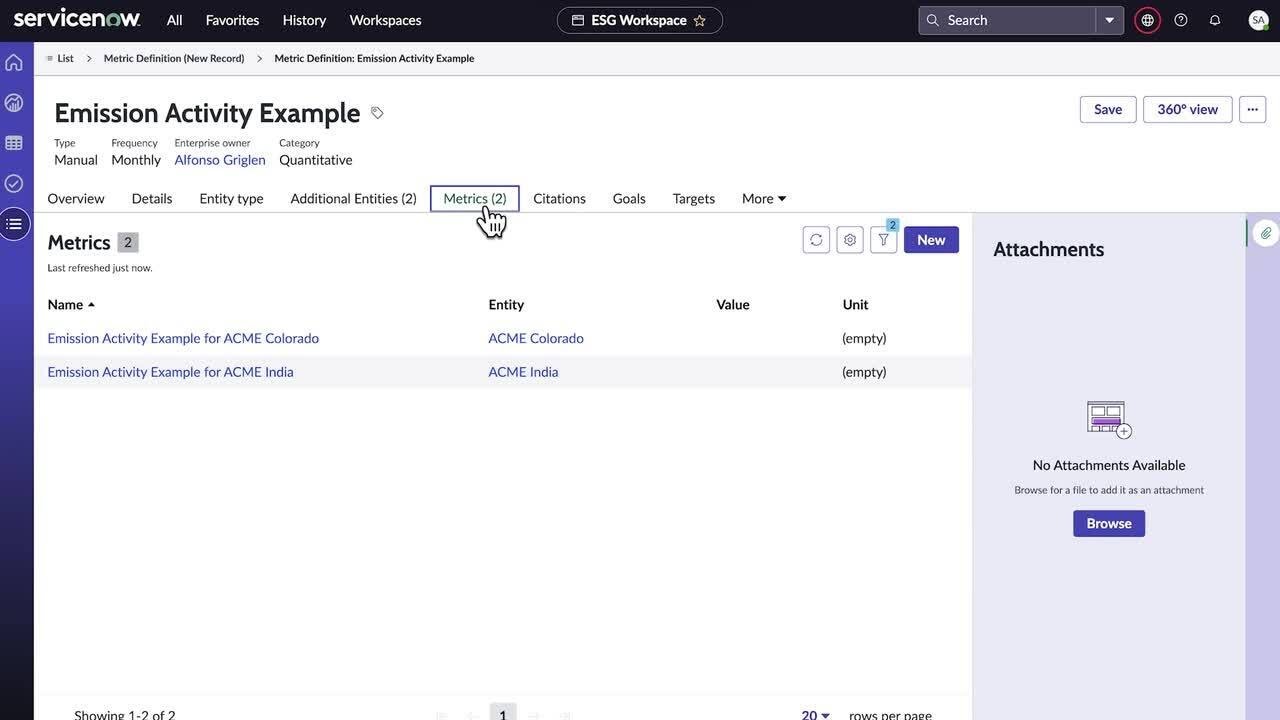Open the help question mark icon
The width and height of the screenshot is (1280, 720).
[1181, 20]
